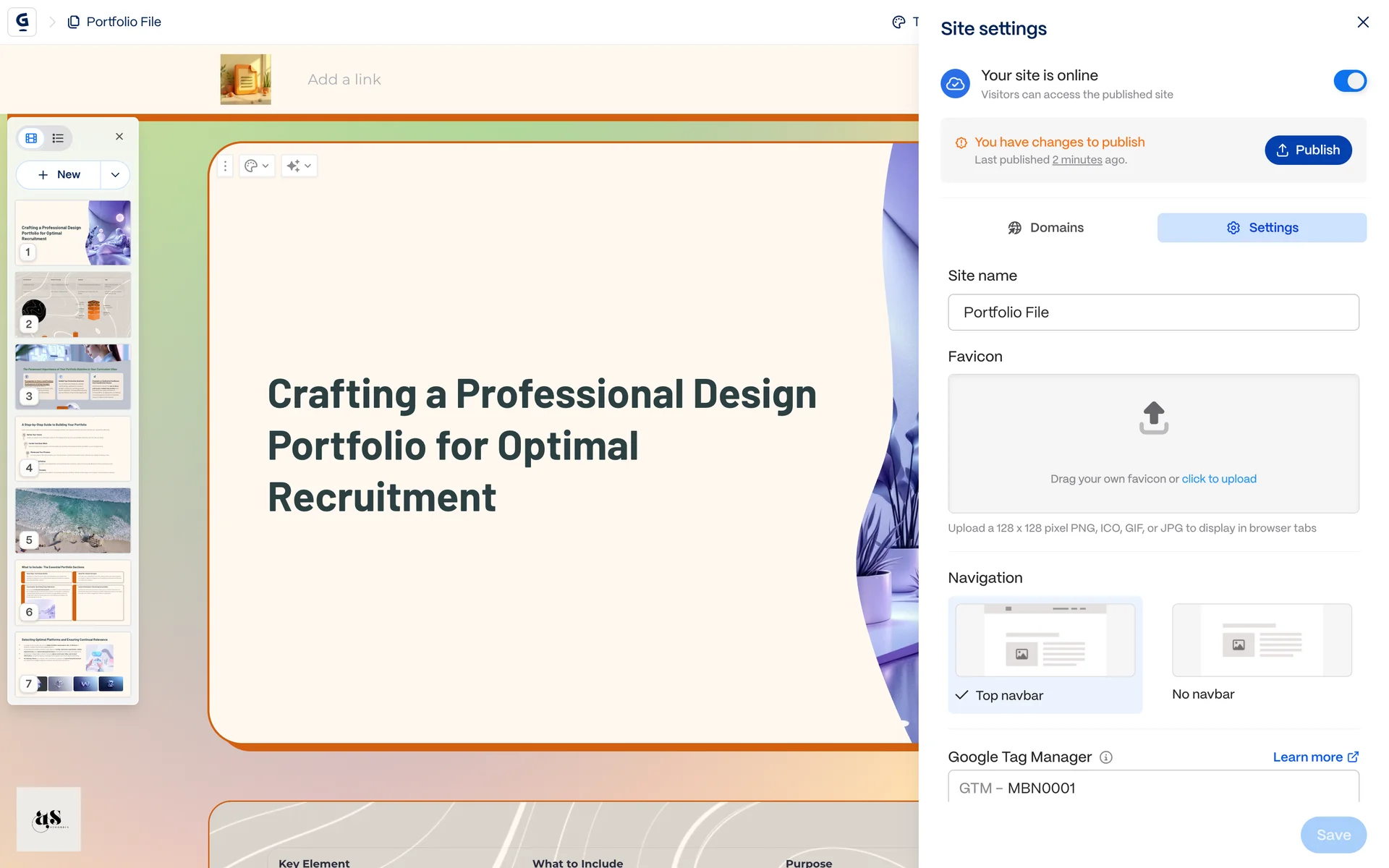Toggle the site online switch off
1389x868 pixels.
coord(1349,81)
